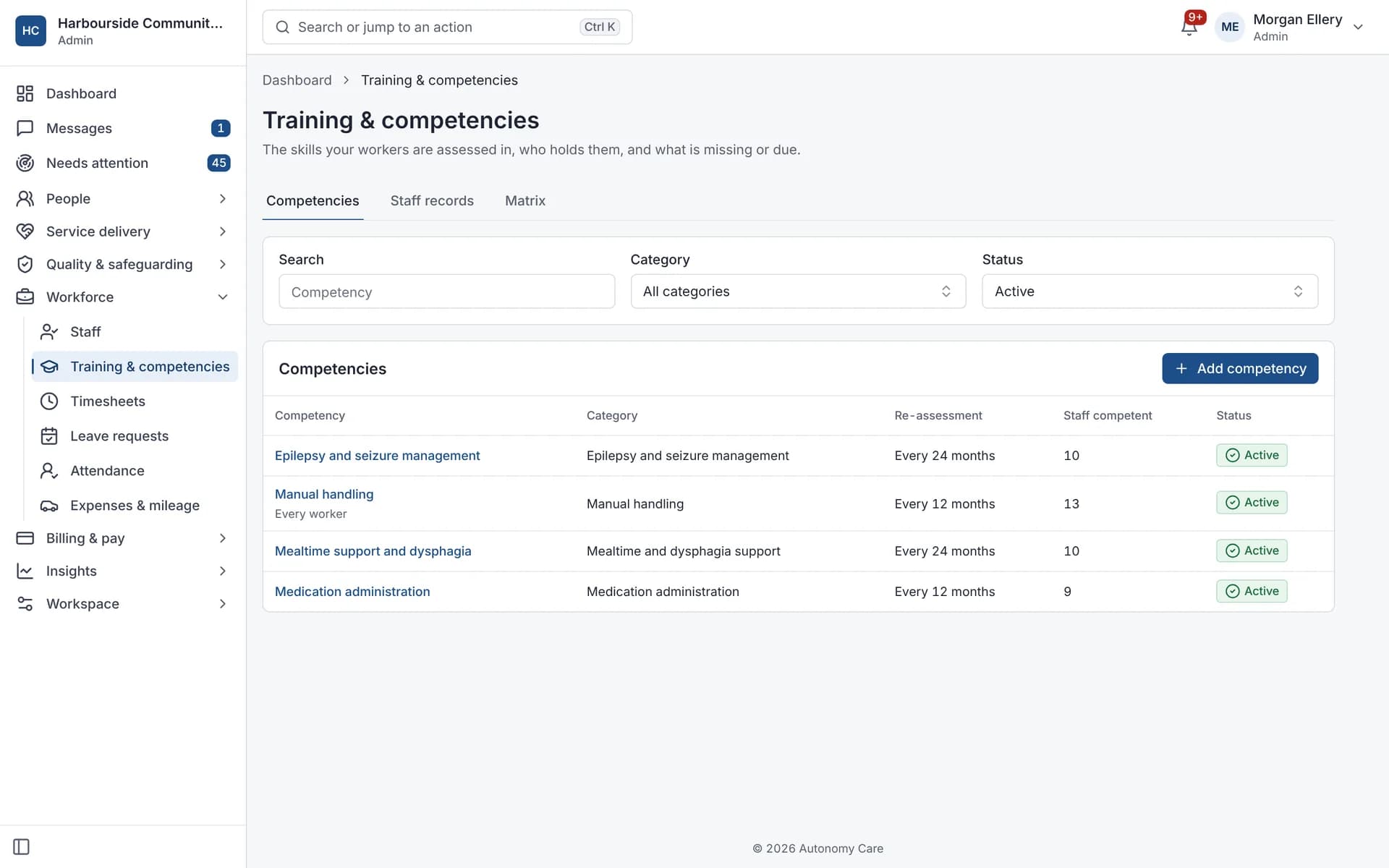Collapse the Workforce section chevron
The width and height of the screenshot is (1389, 868).
click(x=222, y=297)
